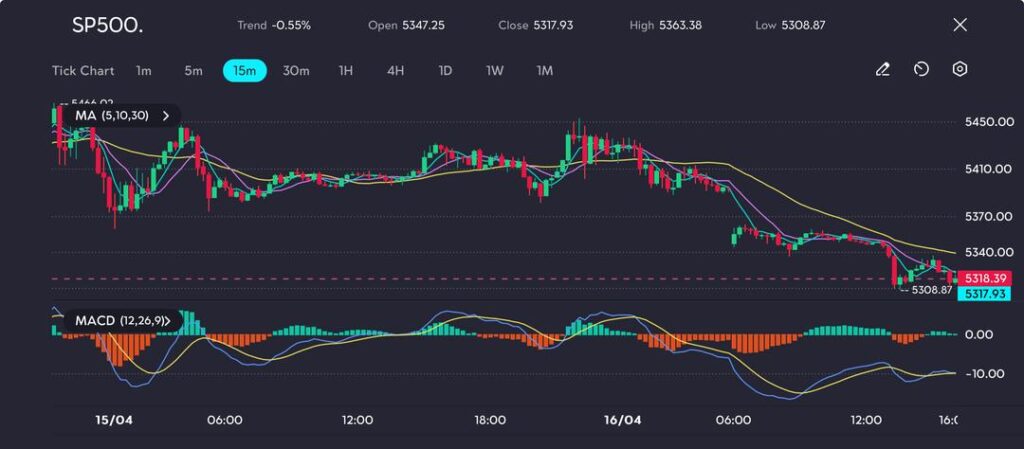The width and height of the screenshot is (1024, 449).
Task: Switch to the 30m timeframe
Action: (296, 71)
